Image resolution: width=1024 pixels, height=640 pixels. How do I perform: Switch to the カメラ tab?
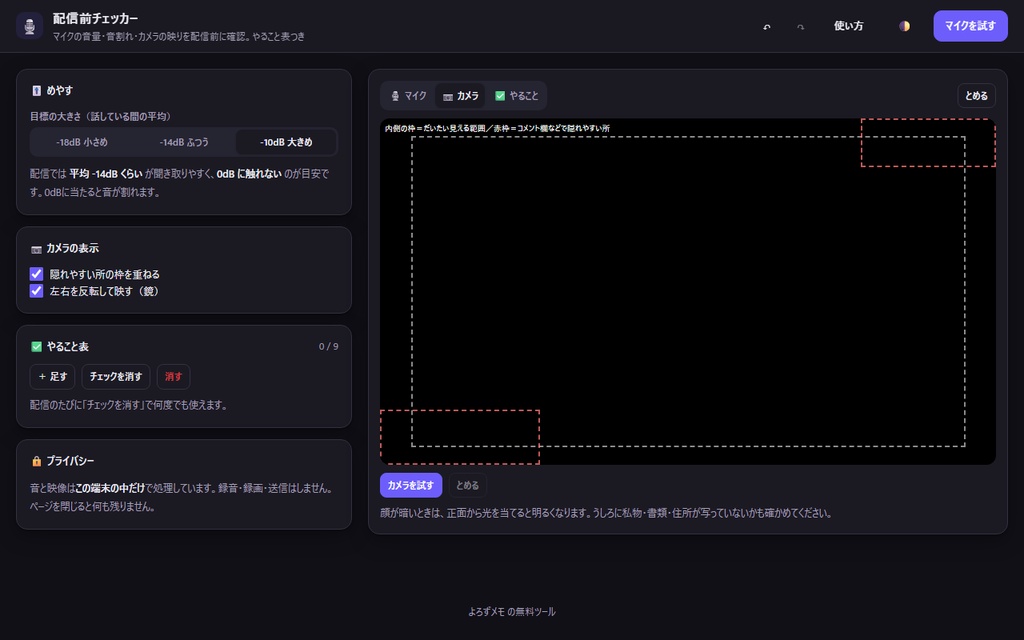460,96
